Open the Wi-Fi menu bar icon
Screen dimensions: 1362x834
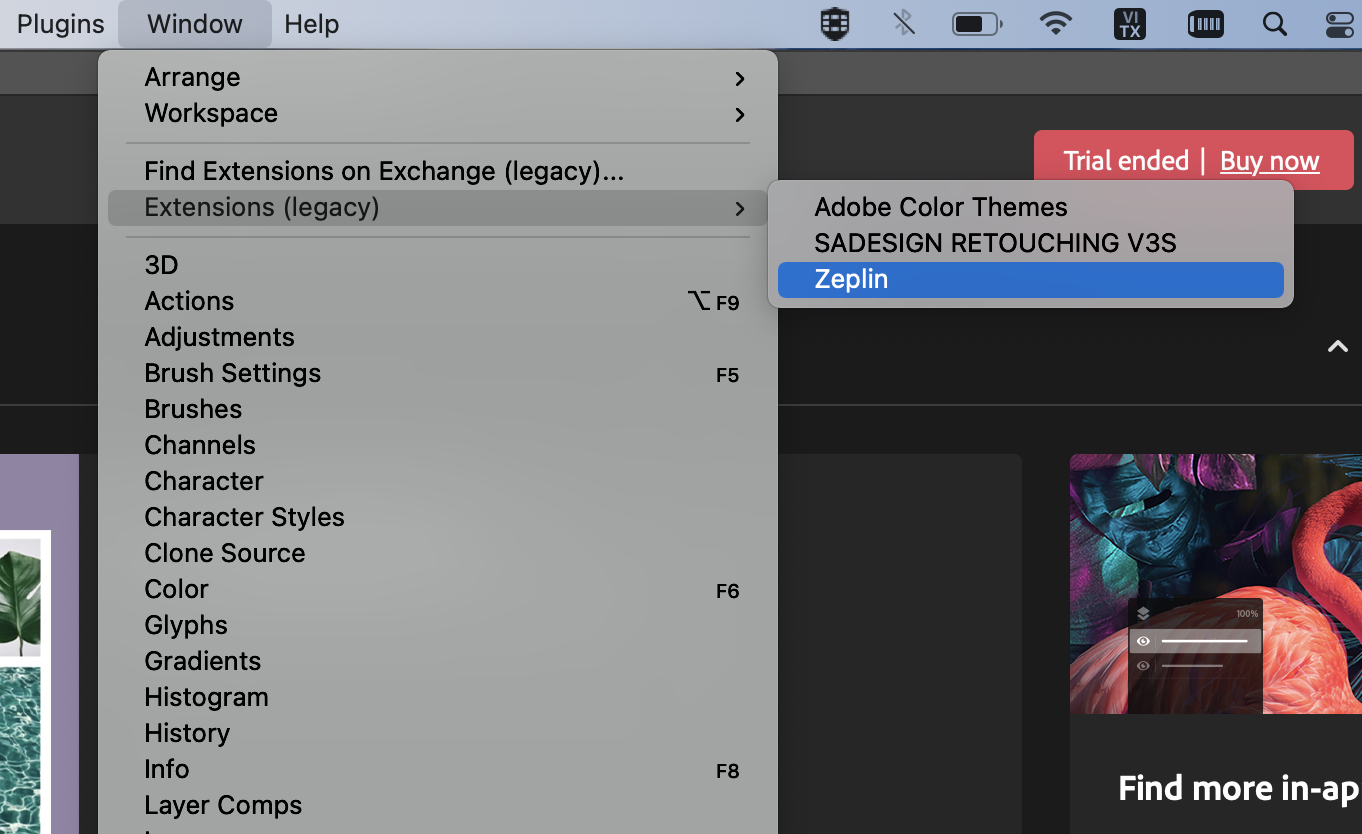click(x=1056, y=24)
